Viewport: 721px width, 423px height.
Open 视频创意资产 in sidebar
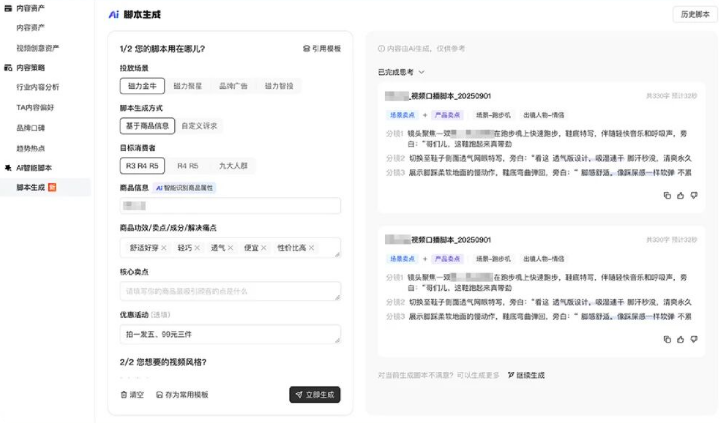(38, 48)
